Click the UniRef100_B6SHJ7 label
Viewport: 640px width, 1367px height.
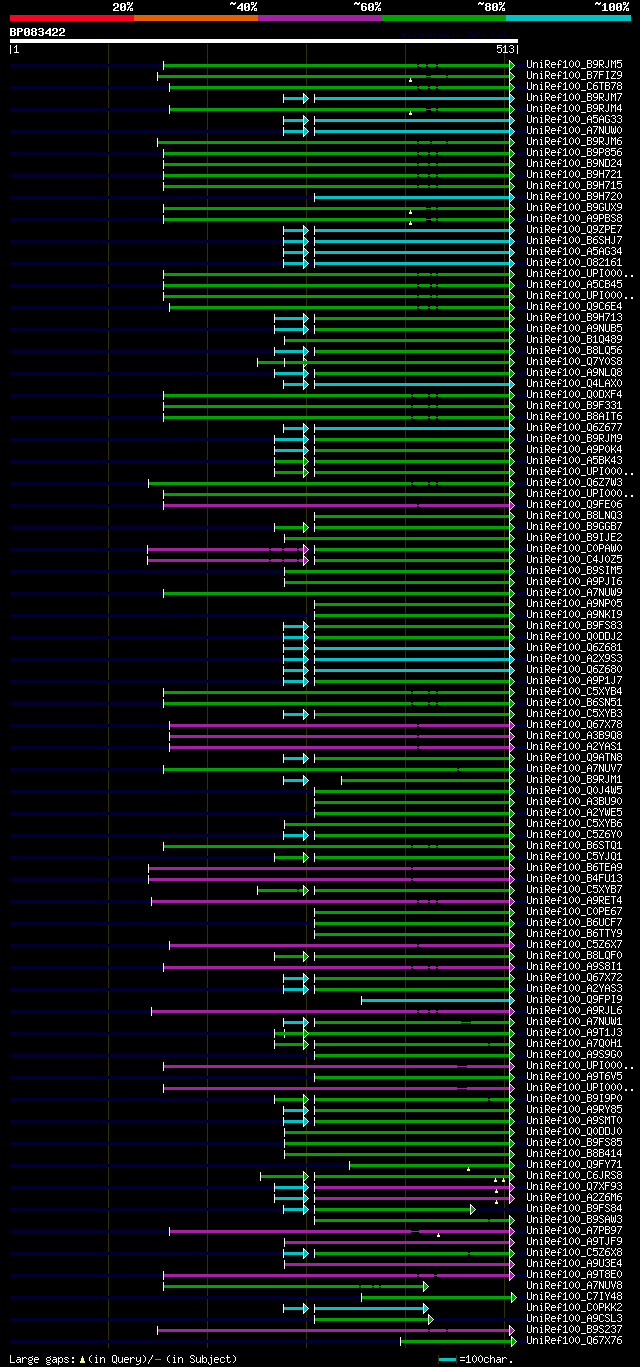(x=575, y=240)
